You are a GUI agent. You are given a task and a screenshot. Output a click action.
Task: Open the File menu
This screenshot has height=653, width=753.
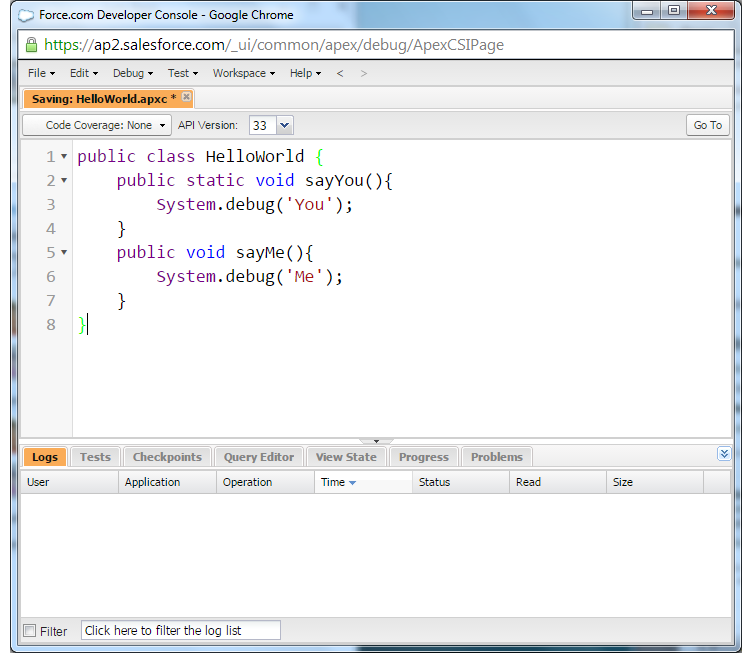[x=41, y=73]
